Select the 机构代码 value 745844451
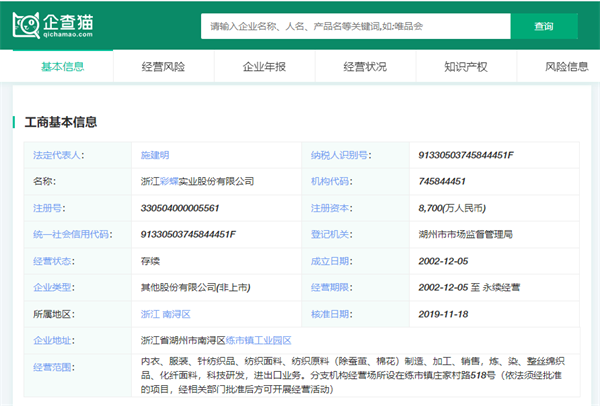 (x=442, y=182)
